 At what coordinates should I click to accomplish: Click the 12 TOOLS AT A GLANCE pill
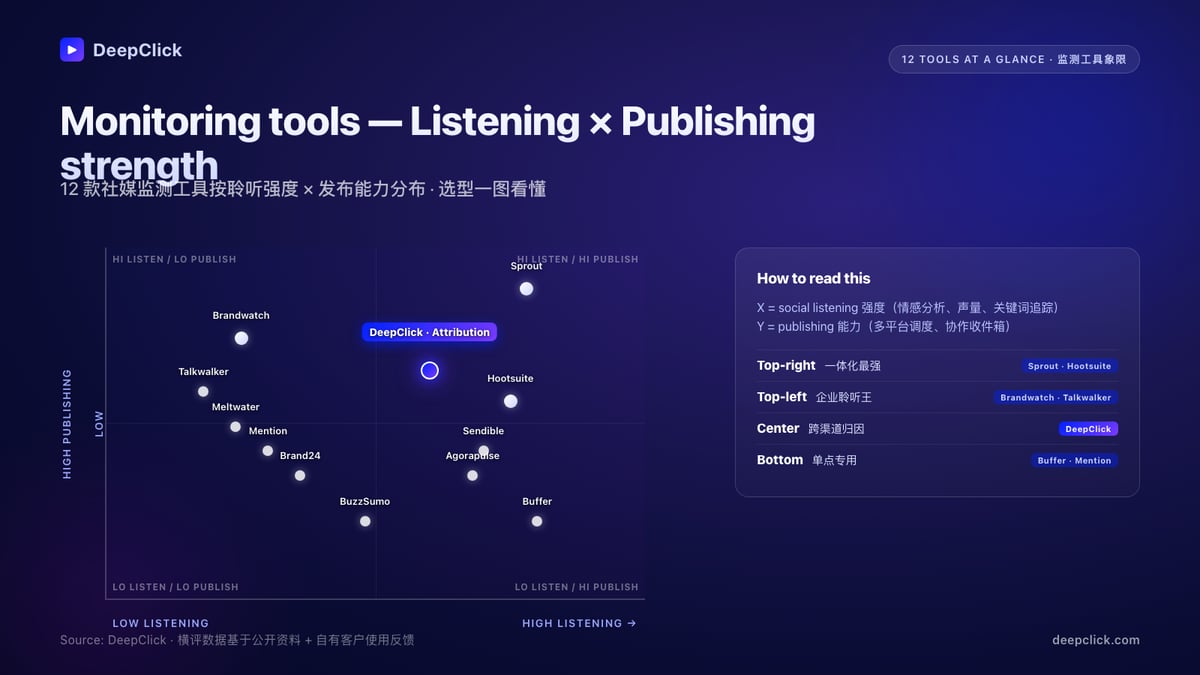pyautogui.click(x=1014, y=59)
